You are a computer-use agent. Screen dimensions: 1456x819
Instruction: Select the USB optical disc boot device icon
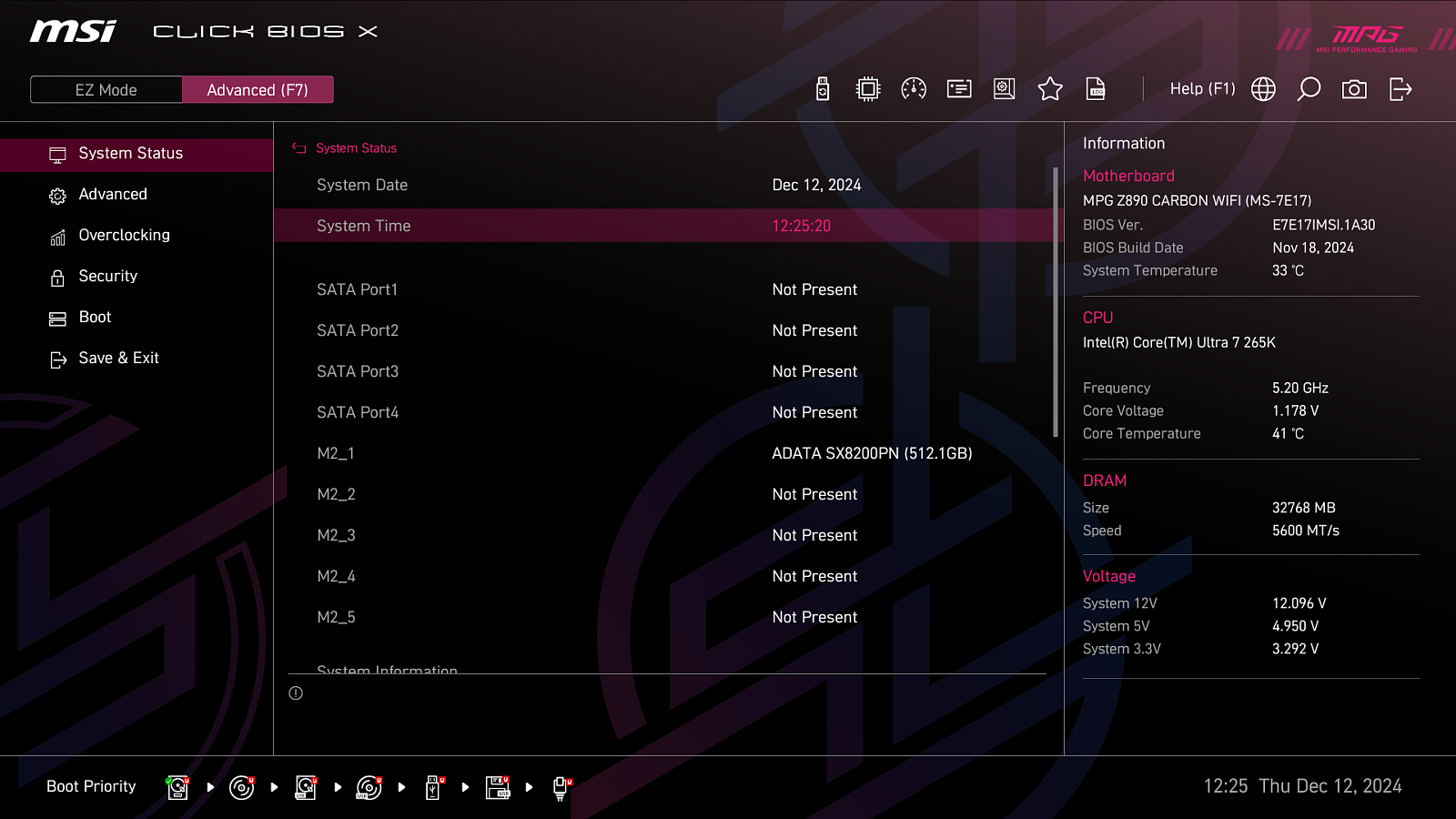pos(369,787)
